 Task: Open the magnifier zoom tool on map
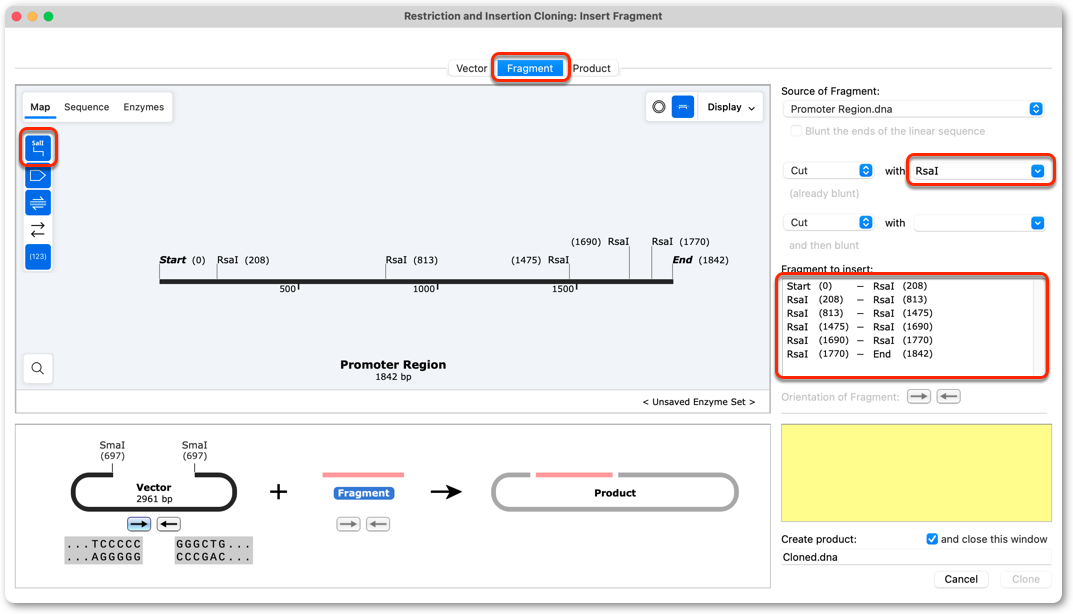(x=38, y=368)
